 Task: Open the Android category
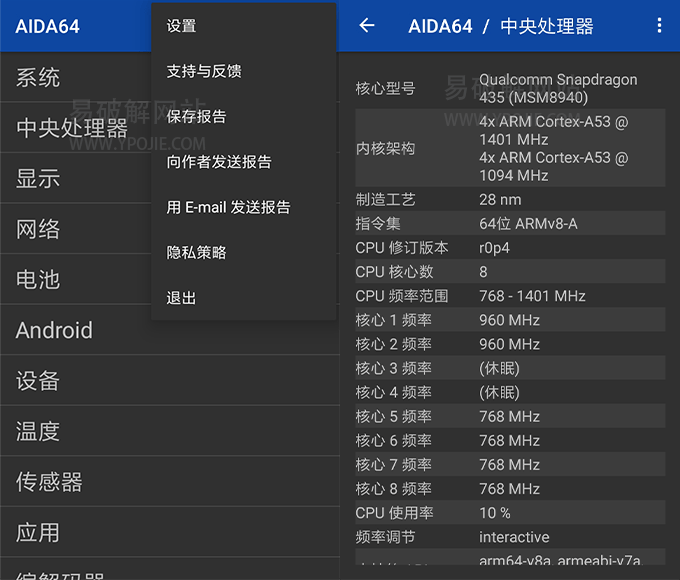[170, 330]
